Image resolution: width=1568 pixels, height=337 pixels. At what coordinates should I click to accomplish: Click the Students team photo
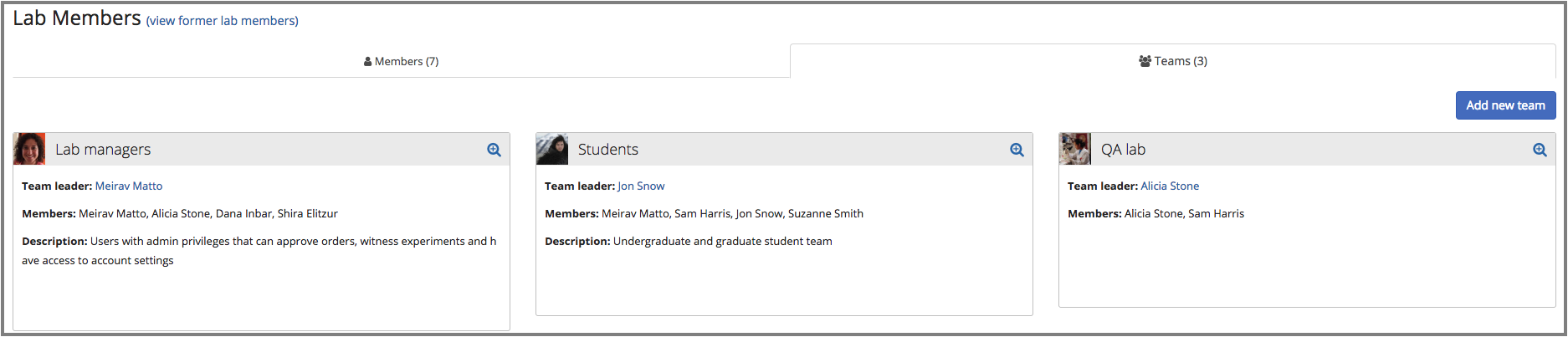[552, 149]
